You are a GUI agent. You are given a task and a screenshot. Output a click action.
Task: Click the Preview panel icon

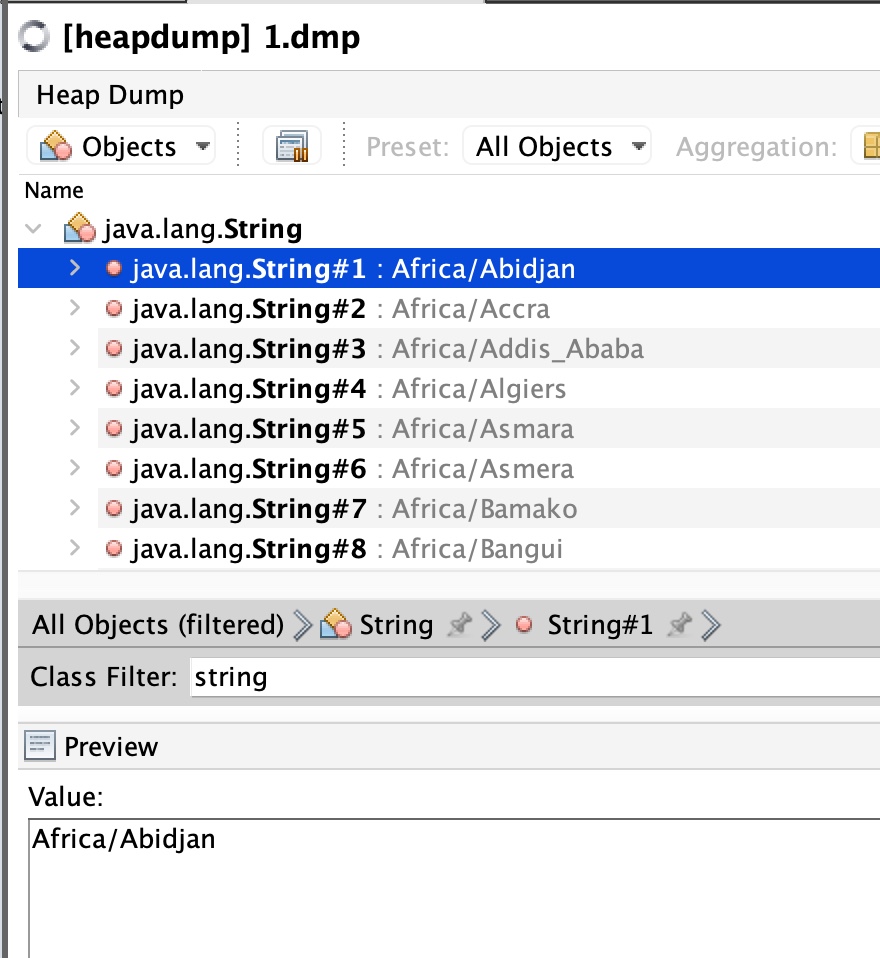pyautogui.click(x=41, y=746)
